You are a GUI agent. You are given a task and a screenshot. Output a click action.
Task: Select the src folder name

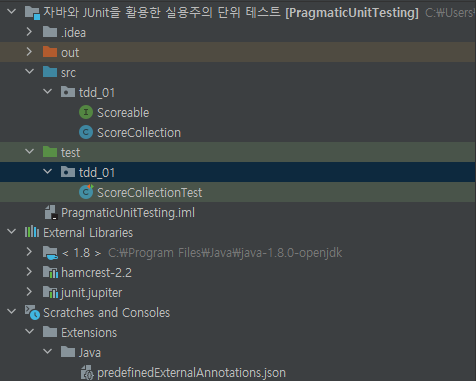click(68, 73)
